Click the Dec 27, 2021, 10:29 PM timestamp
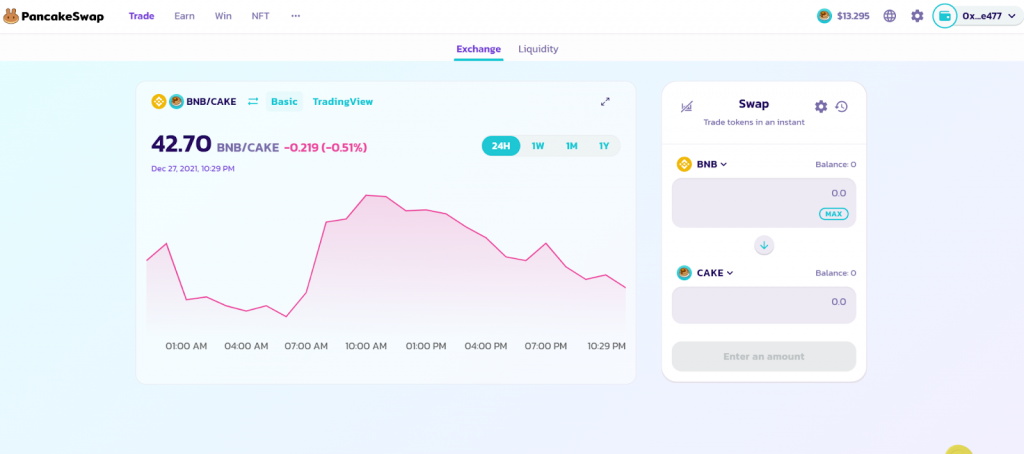Viewport: 1024px width, 454px height. click(193, 169)
